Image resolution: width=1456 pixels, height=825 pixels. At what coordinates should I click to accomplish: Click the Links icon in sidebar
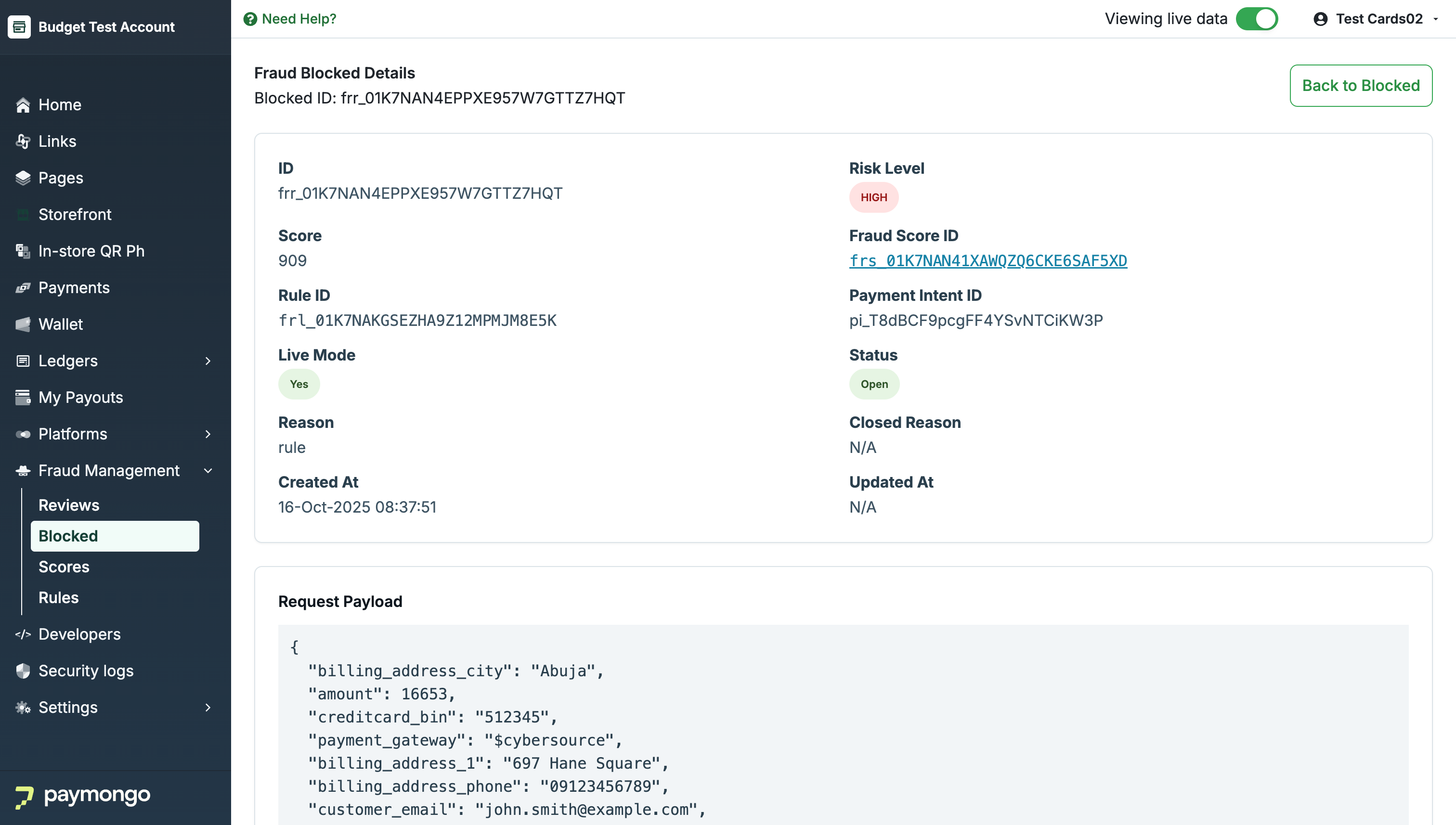[23, 142]
